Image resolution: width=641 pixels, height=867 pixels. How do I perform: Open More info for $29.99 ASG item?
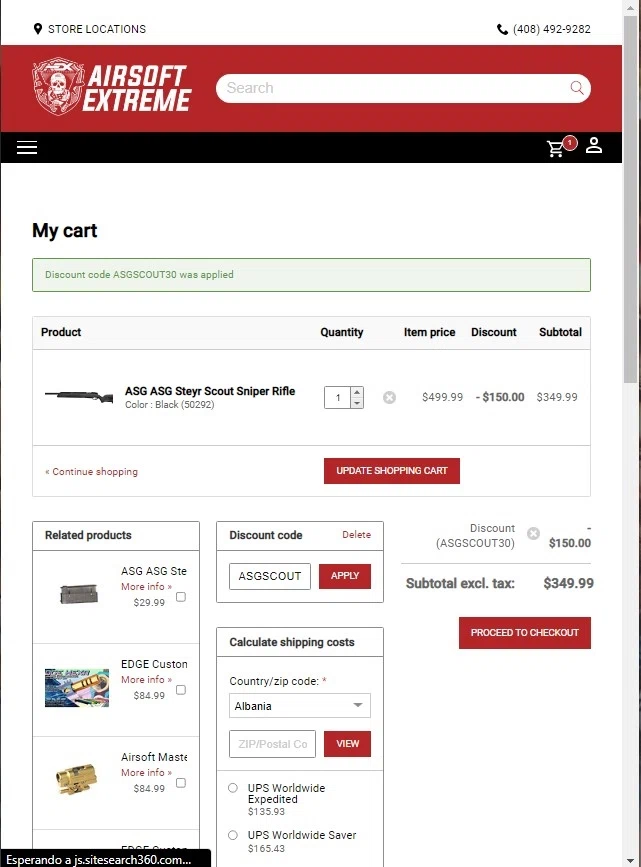coord(146,586)
